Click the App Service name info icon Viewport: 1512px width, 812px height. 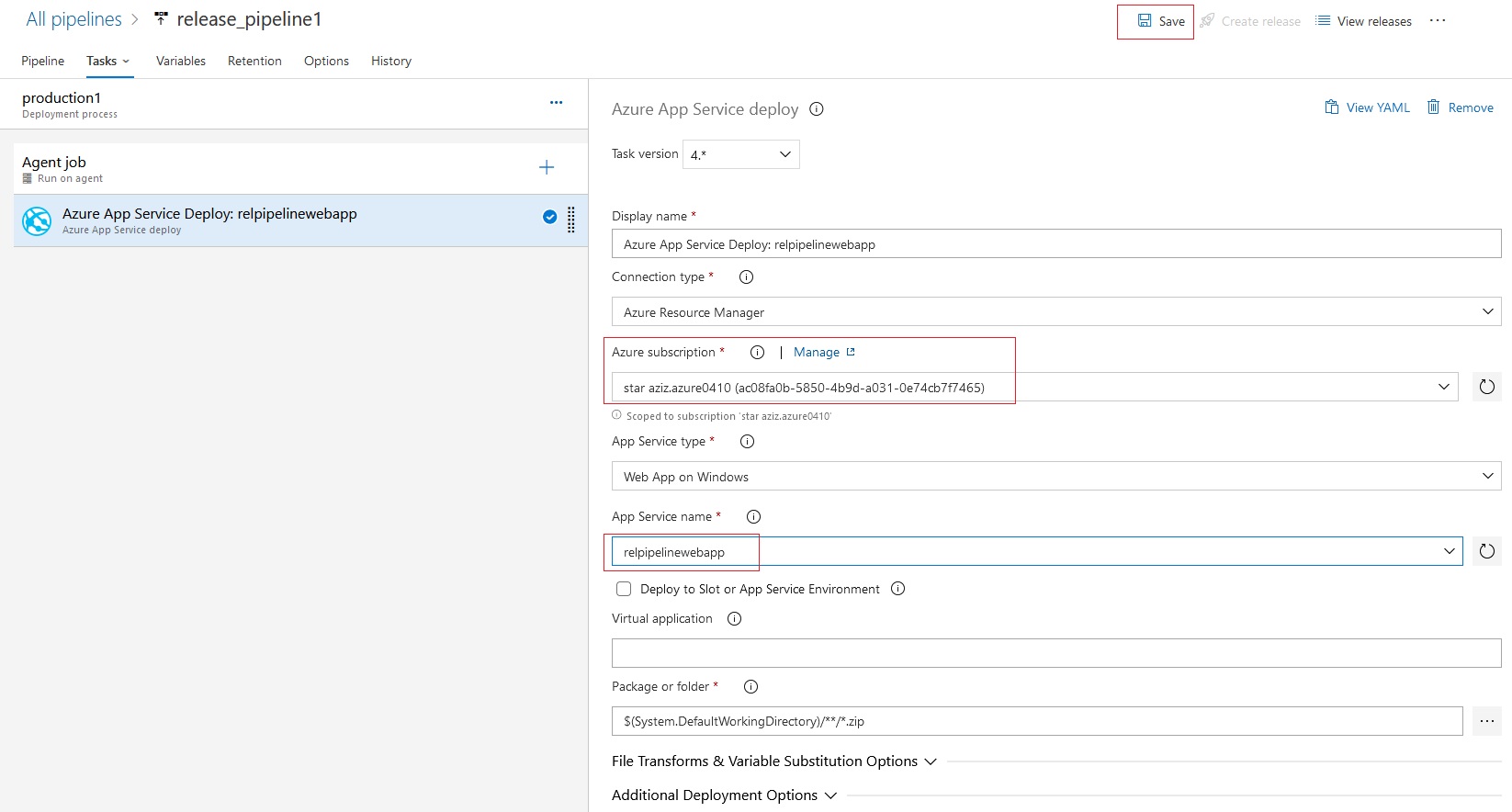[x=754, y=516]
